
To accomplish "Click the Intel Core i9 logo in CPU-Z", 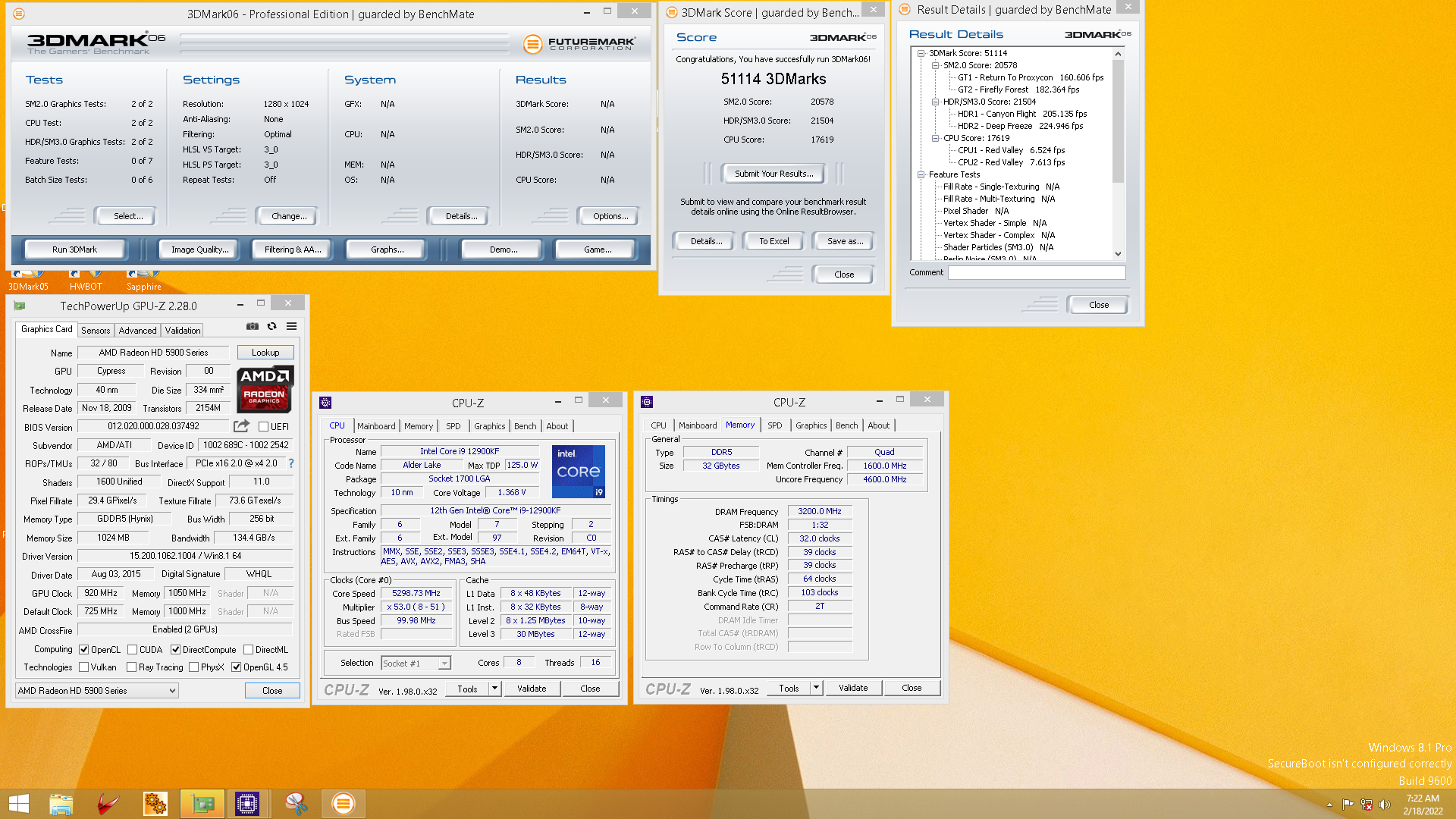I will (578, 471).
